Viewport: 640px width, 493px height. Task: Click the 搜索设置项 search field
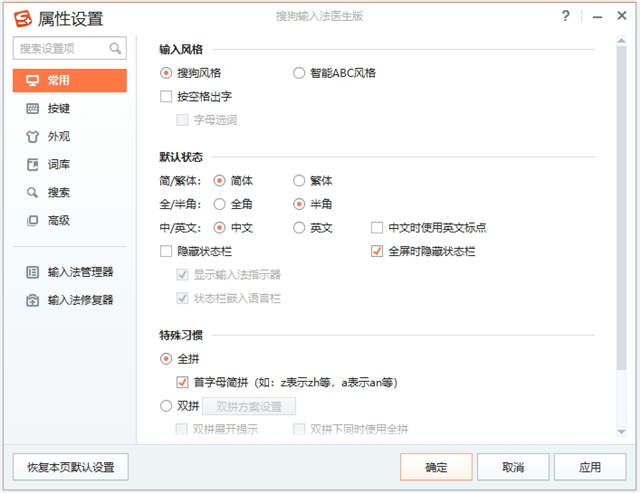62,48
